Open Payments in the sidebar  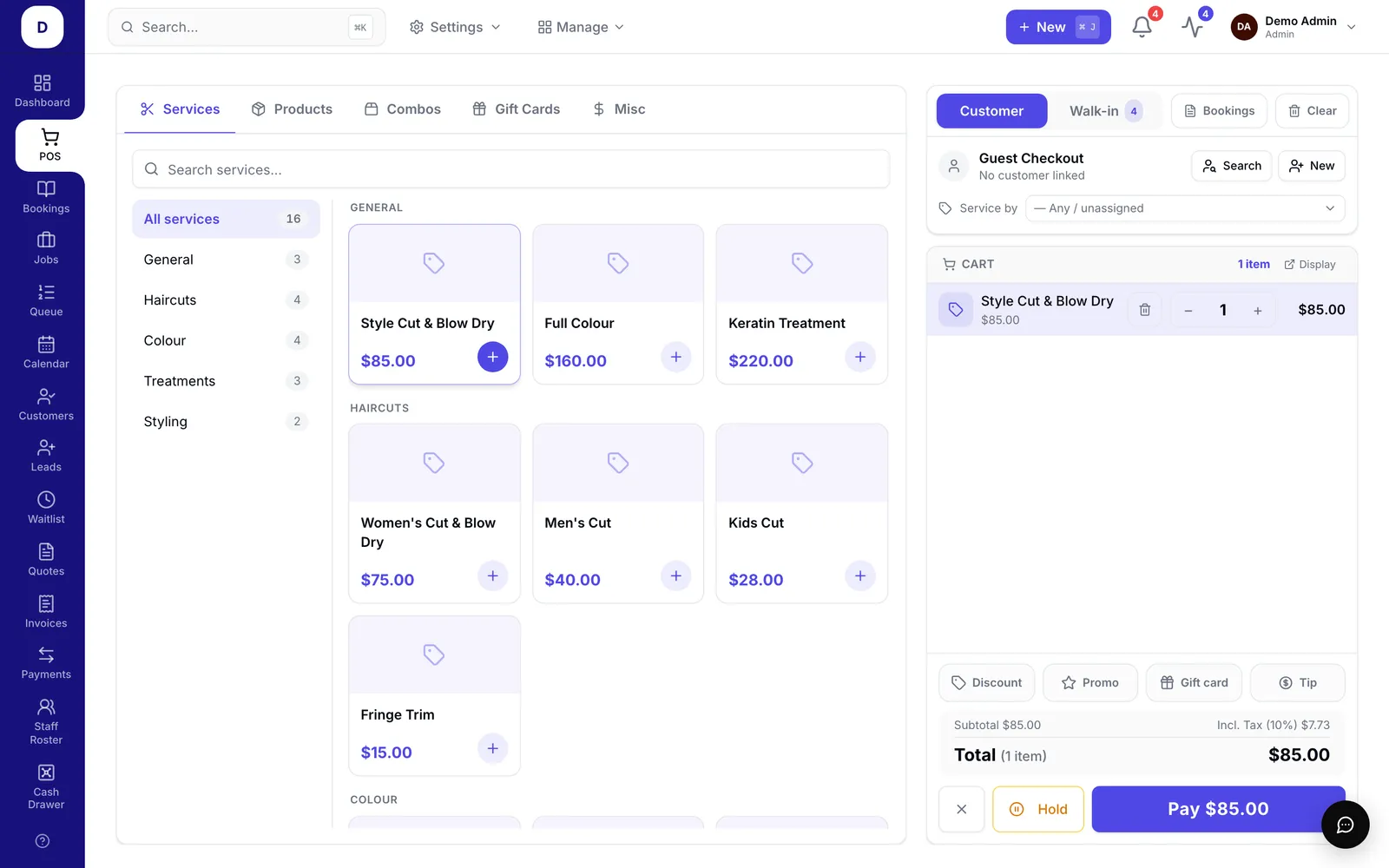[x=46, y=663]
